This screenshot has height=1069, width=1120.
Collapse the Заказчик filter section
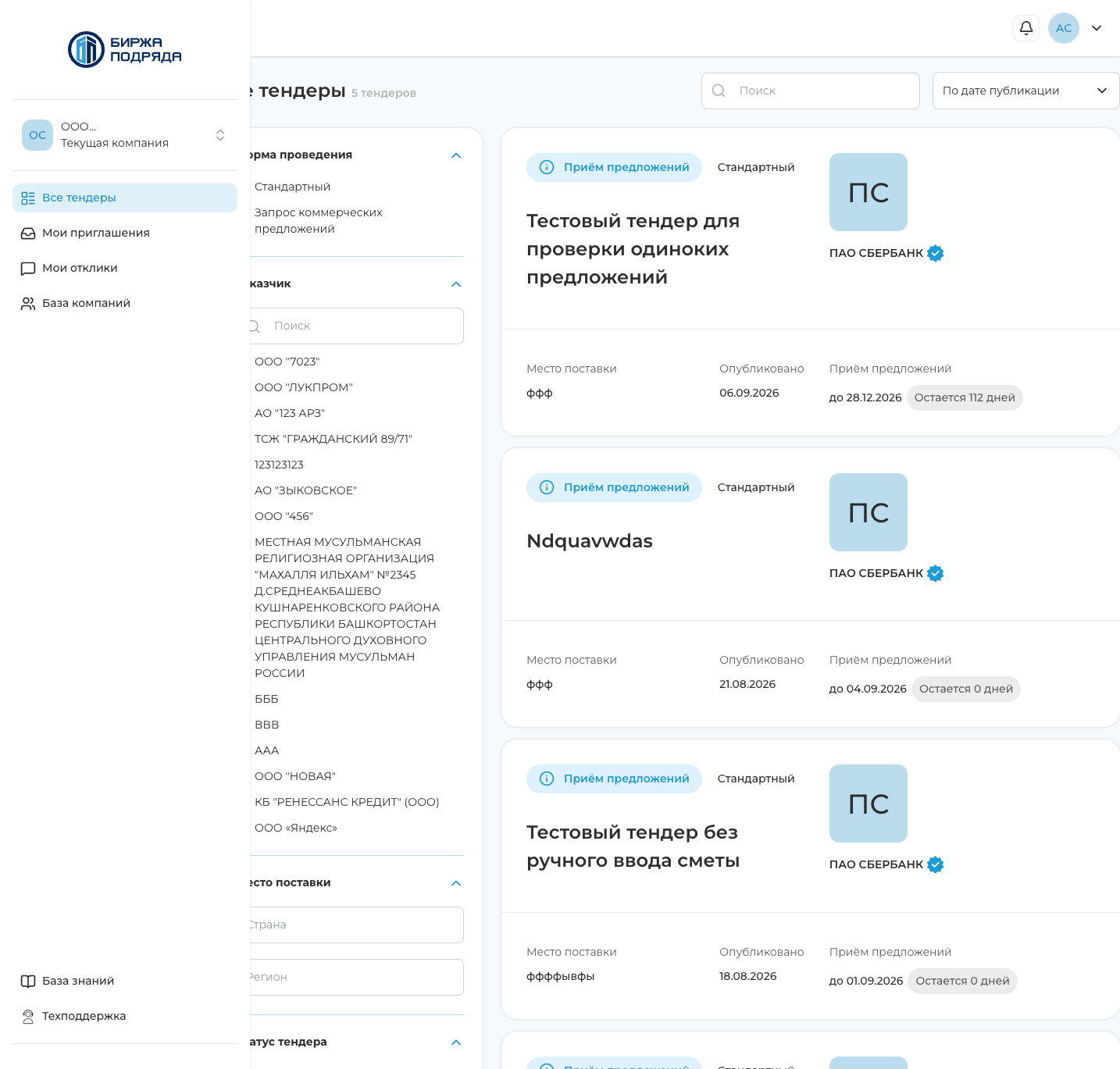pyautogui.click(x=456, y=284)
